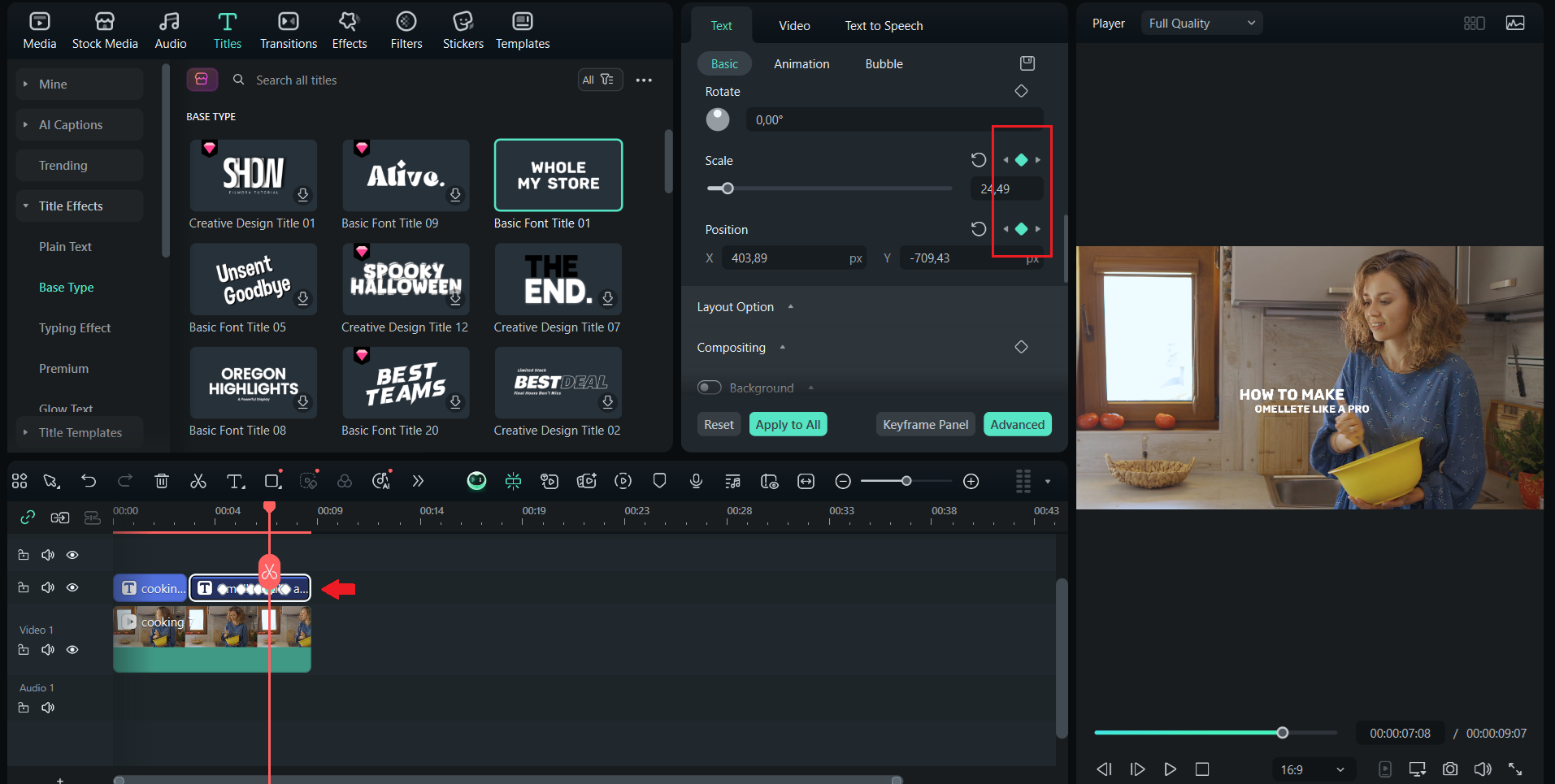Mute the Video 1 track
1555x784 pixels.
(x=47, y=649)
